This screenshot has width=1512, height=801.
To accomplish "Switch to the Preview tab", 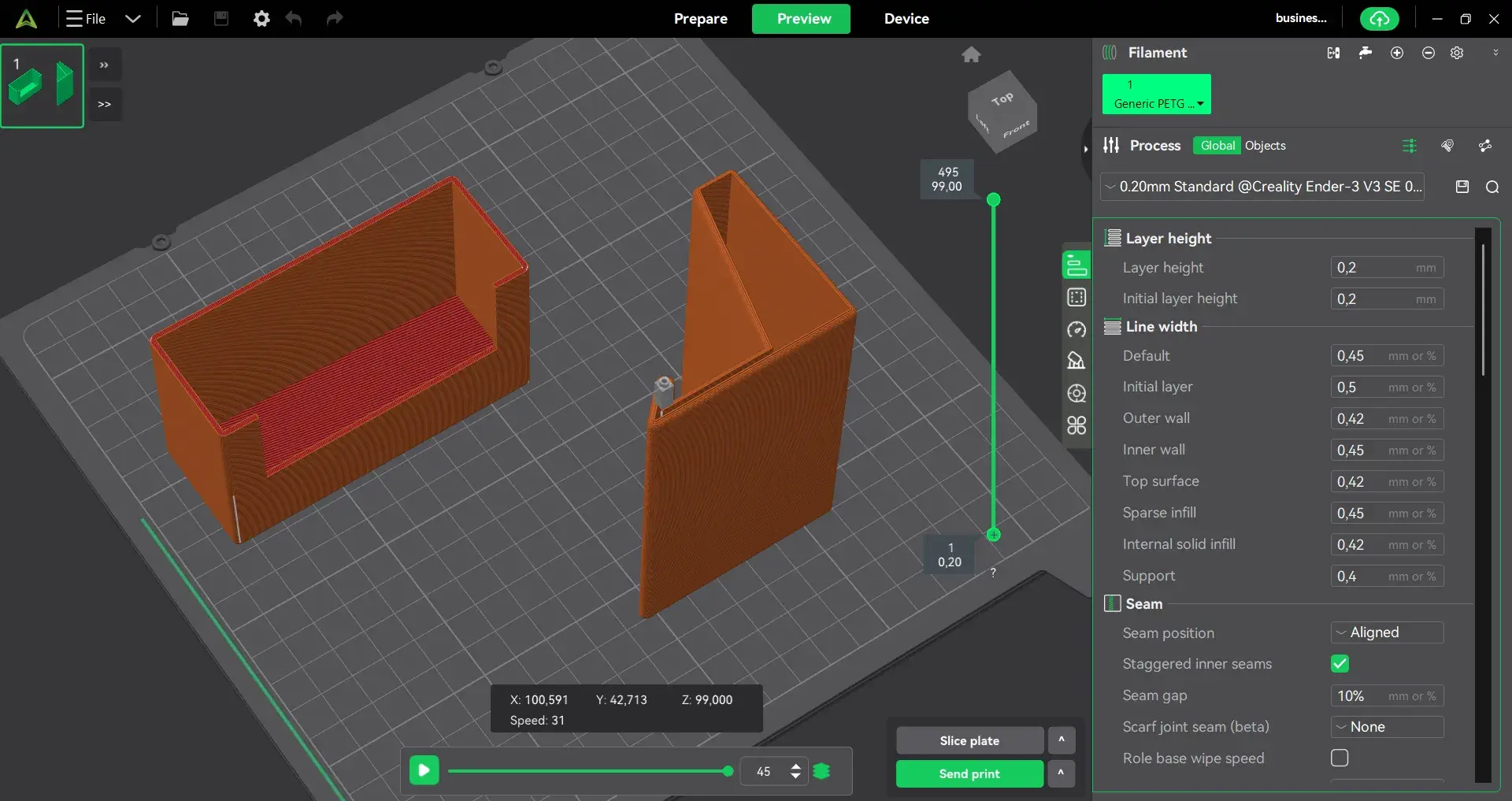I will point(801,19).
